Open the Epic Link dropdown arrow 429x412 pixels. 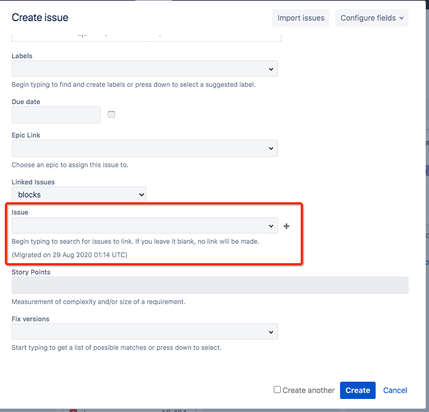coord(271,148)
